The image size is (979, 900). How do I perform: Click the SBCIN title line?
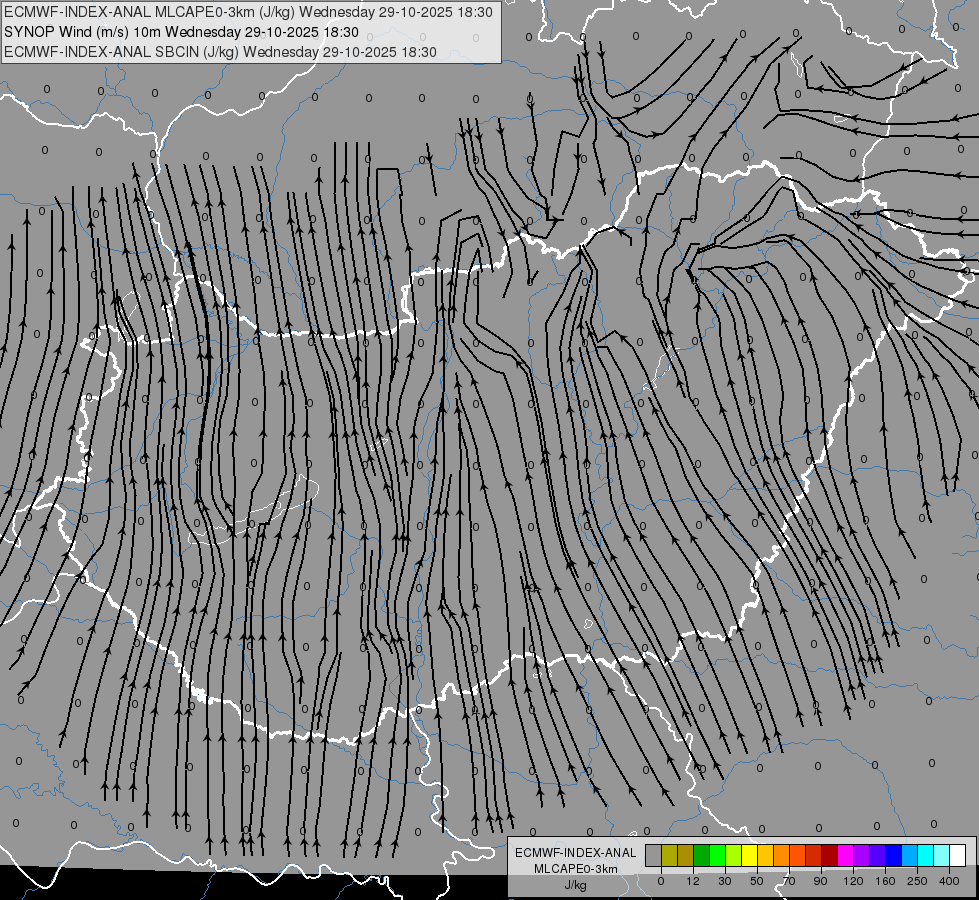(220, 52)
